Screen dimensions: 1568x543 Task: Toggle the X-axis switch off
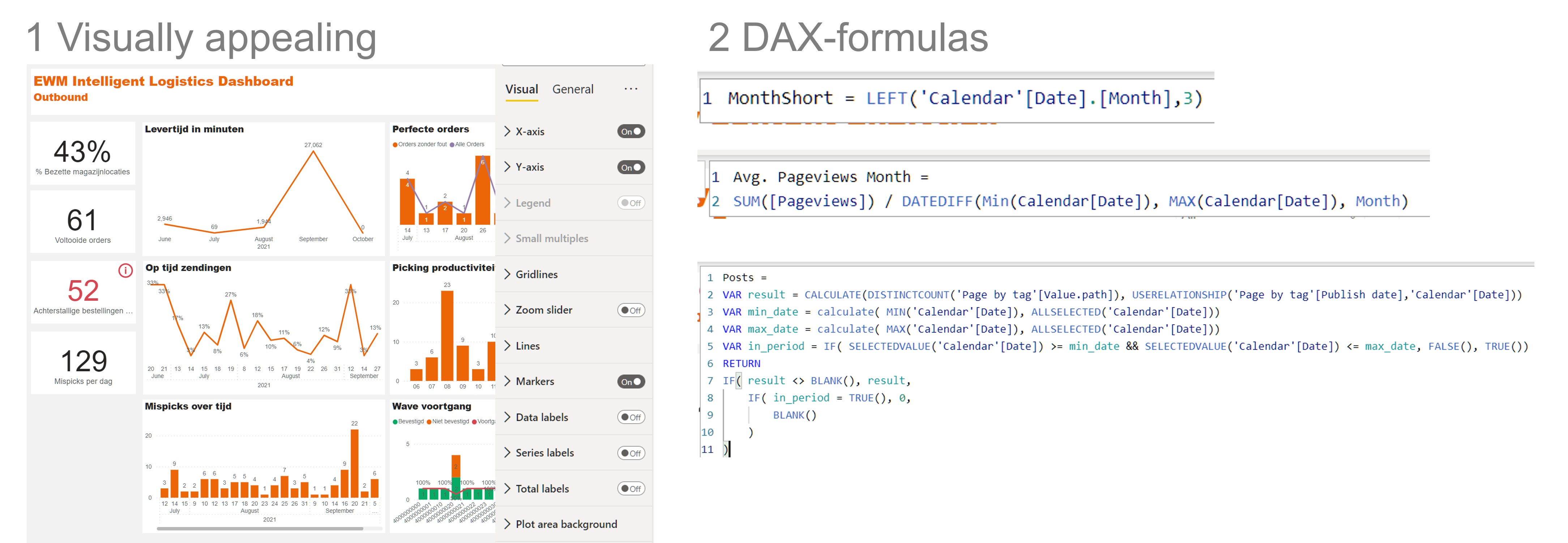631,132
